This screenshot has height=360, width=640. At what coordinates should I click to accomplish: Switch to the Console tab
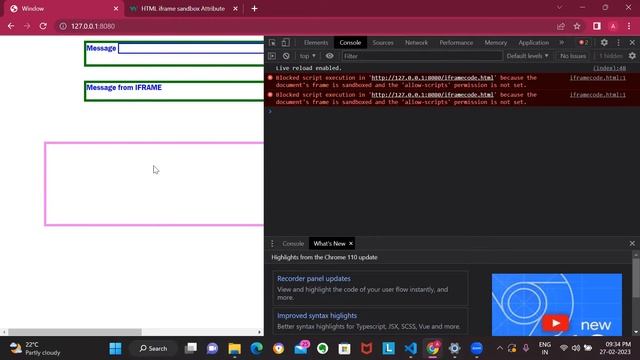[x=350, y=42]
